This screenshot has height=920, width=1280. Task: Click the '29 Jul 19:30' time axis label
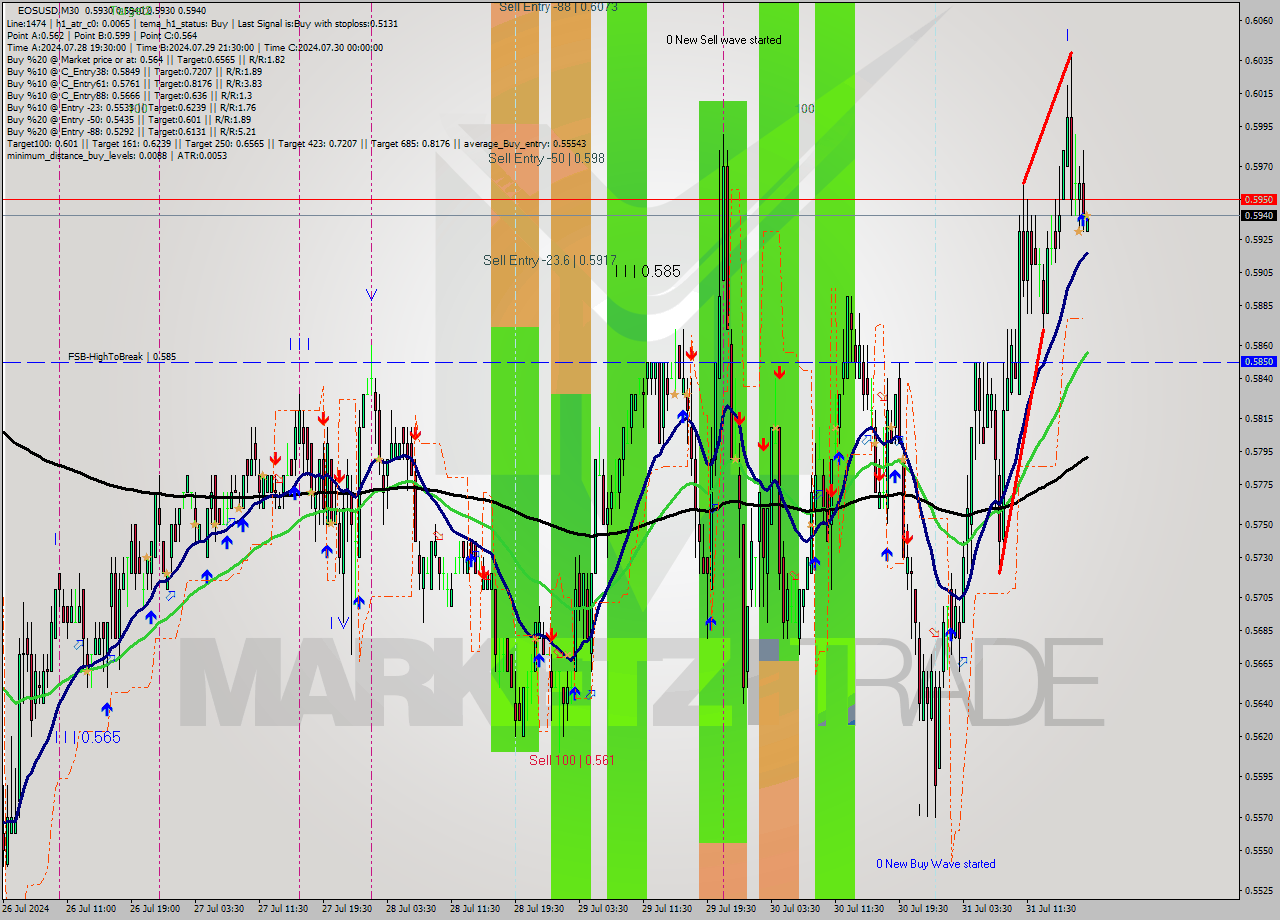[x=731, y=909]
